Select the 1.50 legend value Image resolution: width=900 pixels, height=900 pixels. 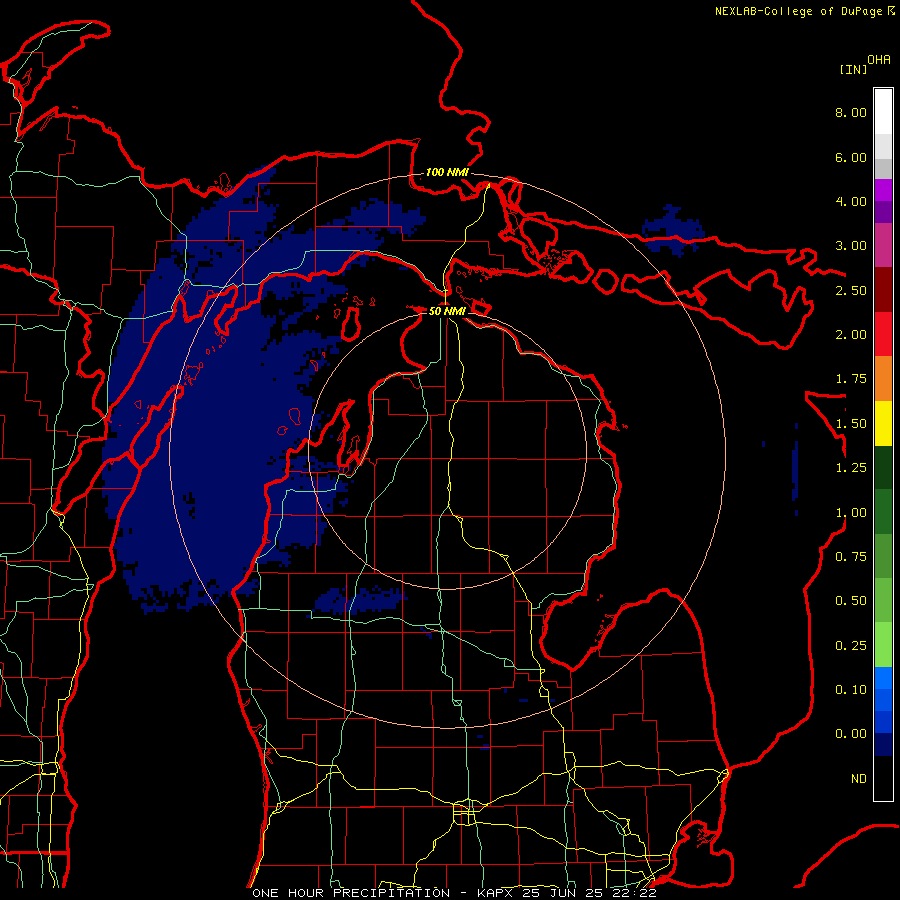pyautogui.click(x=851, y=424)
